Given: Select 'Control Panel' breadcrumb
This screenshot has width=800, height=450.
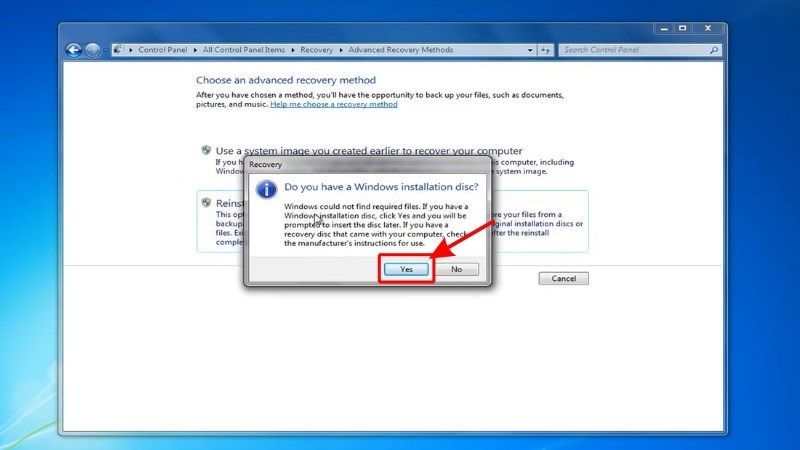Looking at the screenshot, I should (163, 50).
